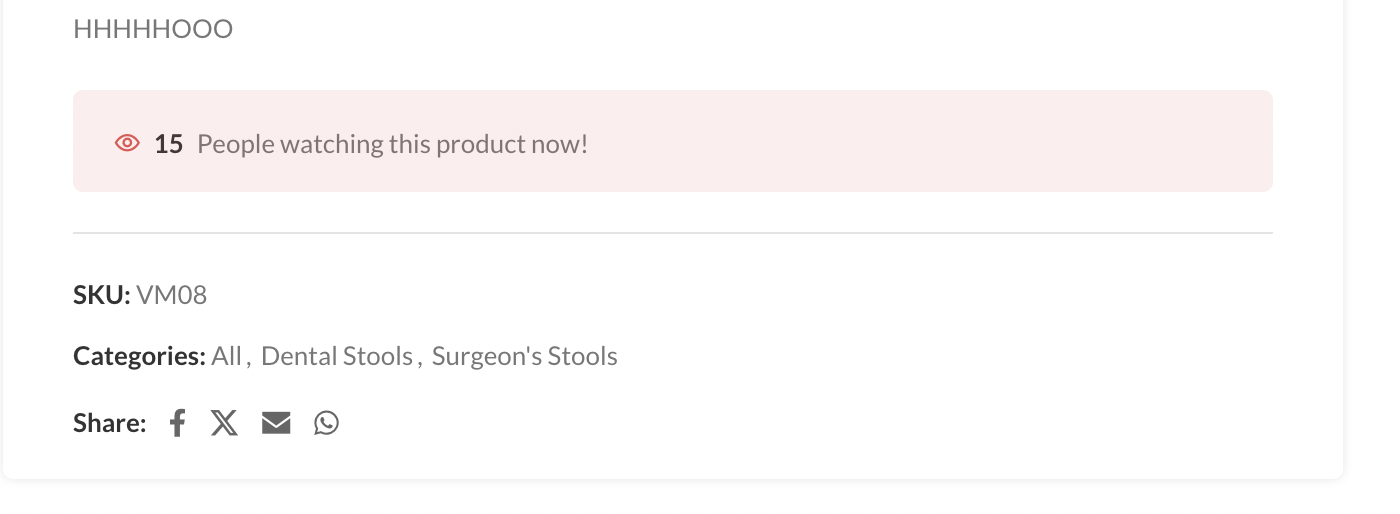Viewport: 1400px width, 514px height.
Task: Share this product via the envelope email icon
Action: 276,423
